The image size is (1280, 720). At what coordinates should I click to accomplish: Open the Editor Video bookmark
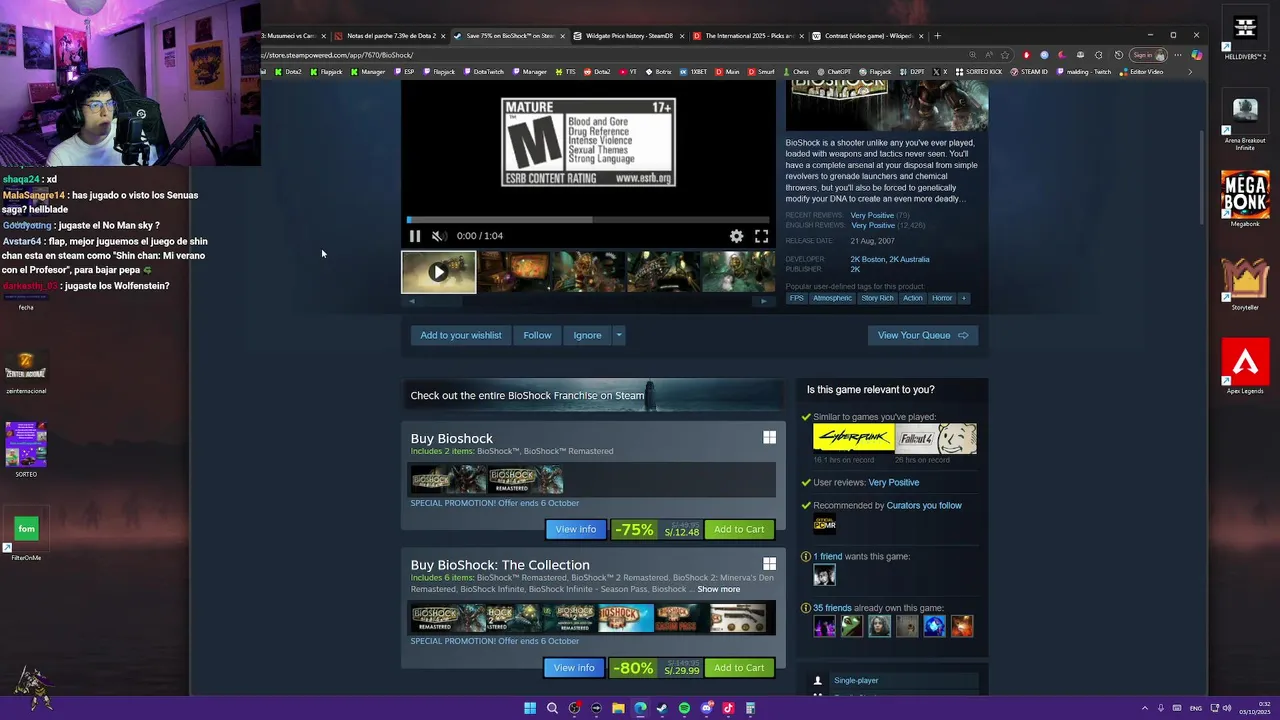[x=1141, y=72]
